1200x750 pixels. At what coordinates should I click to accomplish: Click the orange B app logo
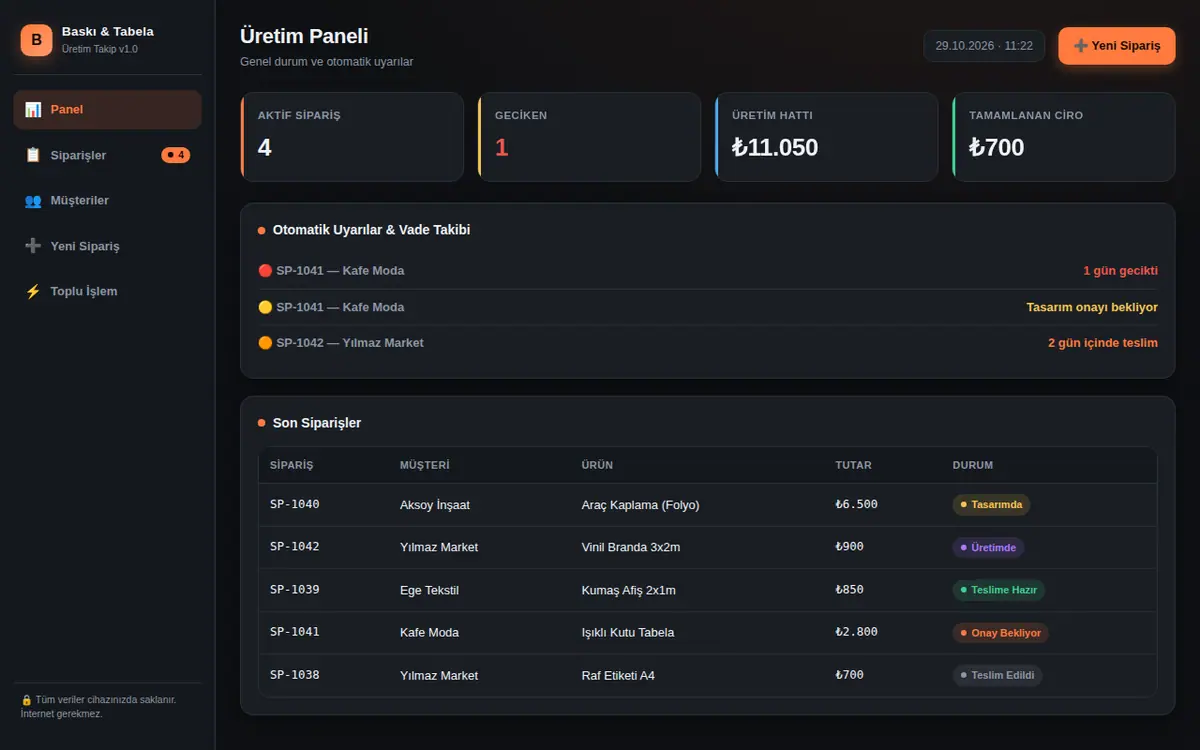tap(36, 40)
